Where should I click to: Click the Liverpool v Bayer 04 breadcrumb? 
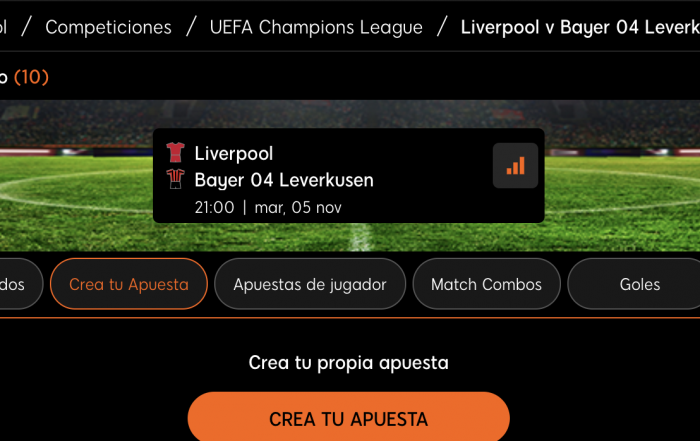coord(580,27)
